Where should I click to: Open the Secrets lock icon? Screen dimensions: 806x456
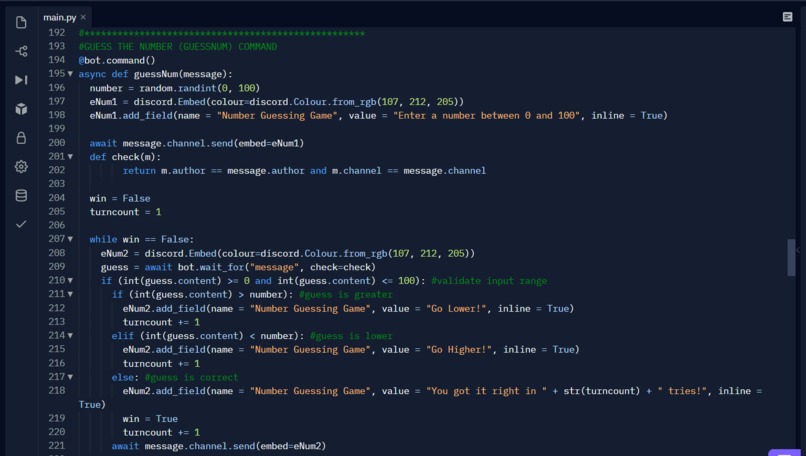click(21, 138)
